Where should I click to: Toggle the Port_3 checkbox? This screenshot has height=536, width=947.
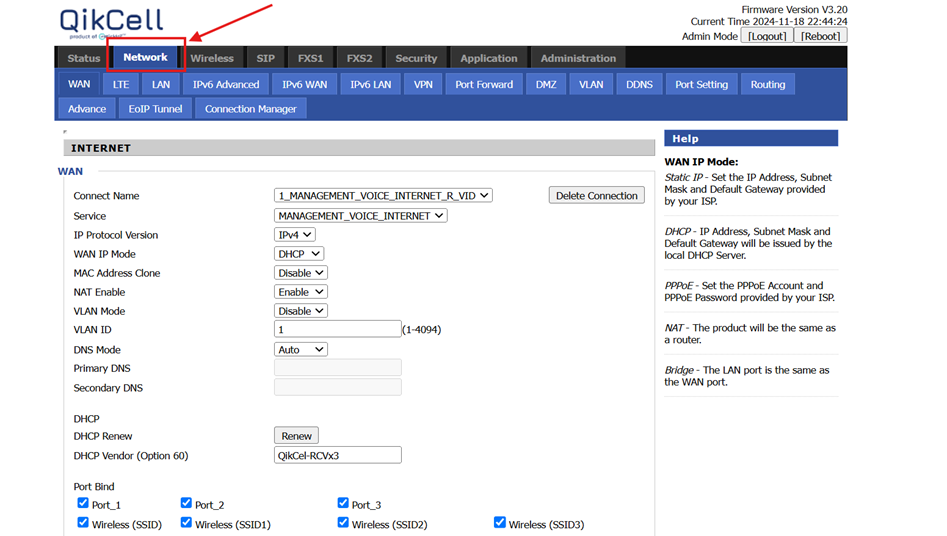click(343, 503)
